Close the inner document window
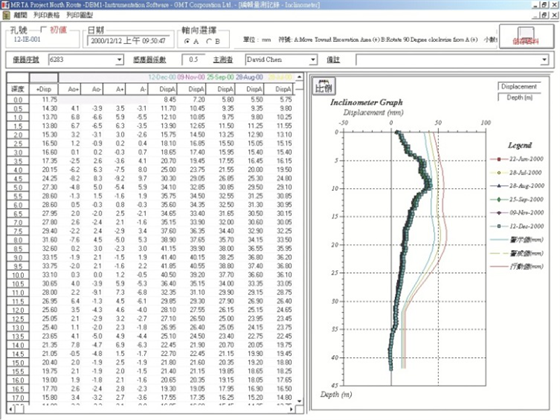The image size is (560, 420). 555,15
